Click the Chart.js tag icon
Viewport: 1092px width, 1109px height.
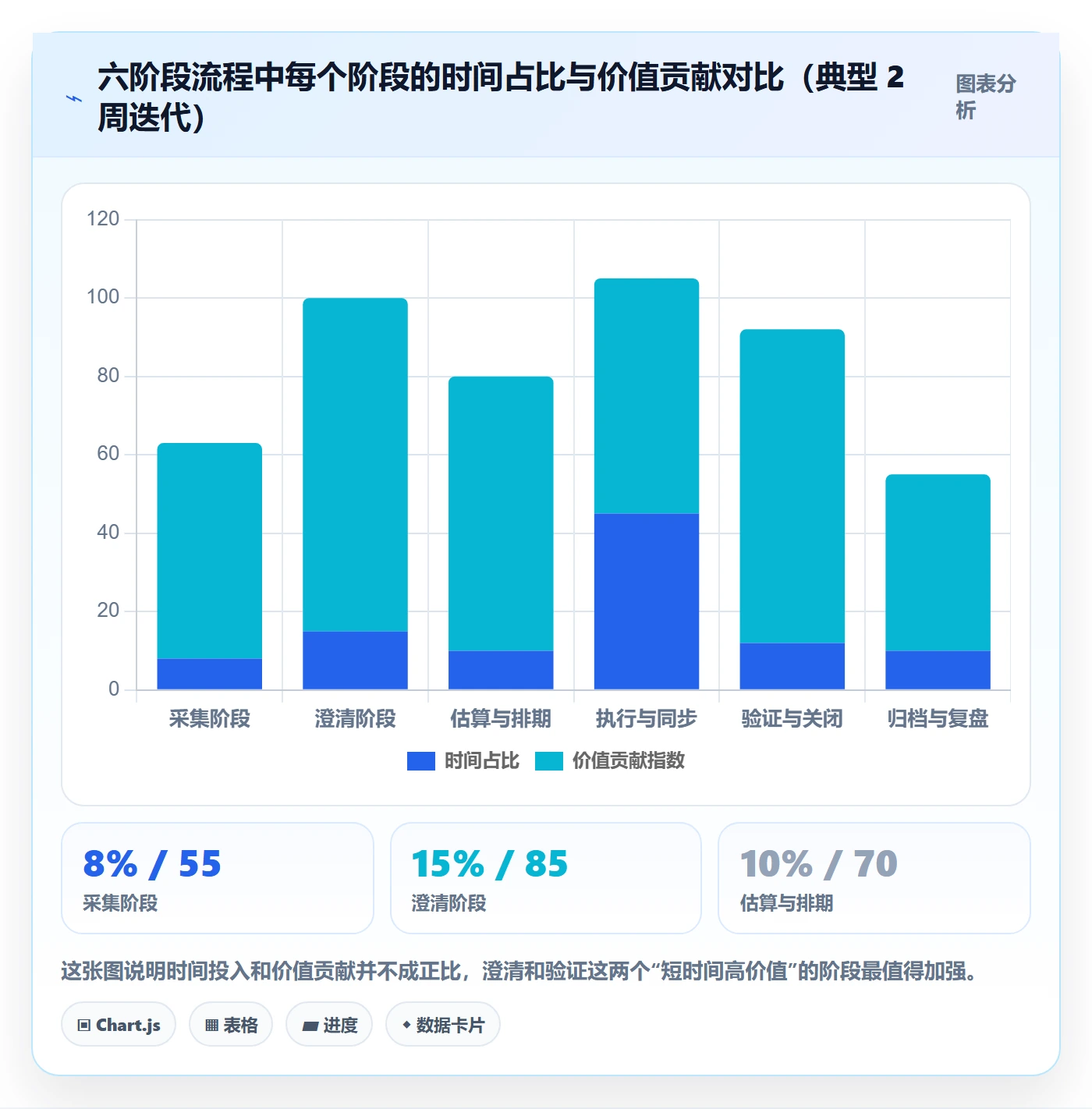[x=83, y=1026]
